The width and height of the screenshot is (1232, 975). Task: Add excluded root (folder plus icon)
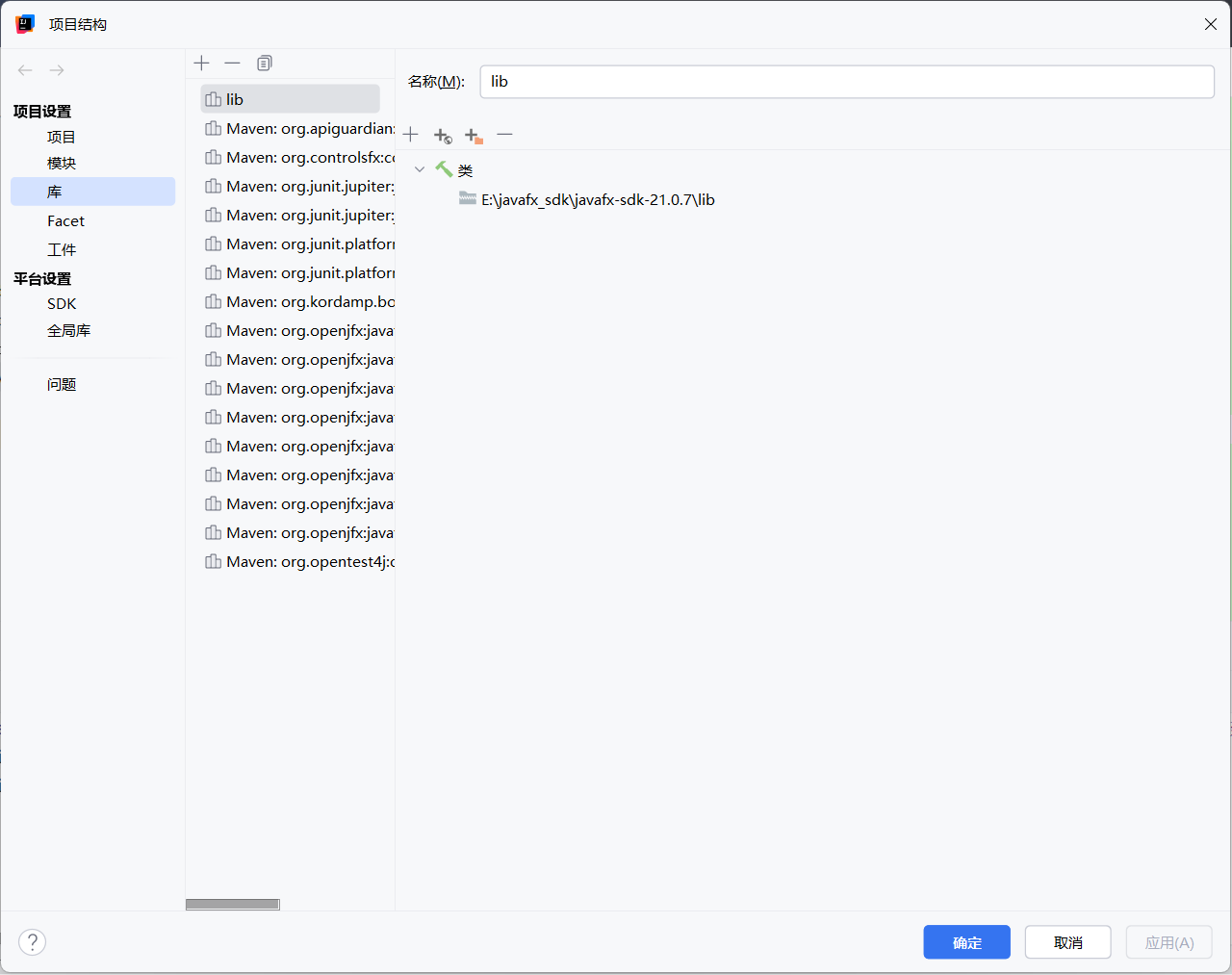point(474,136)
